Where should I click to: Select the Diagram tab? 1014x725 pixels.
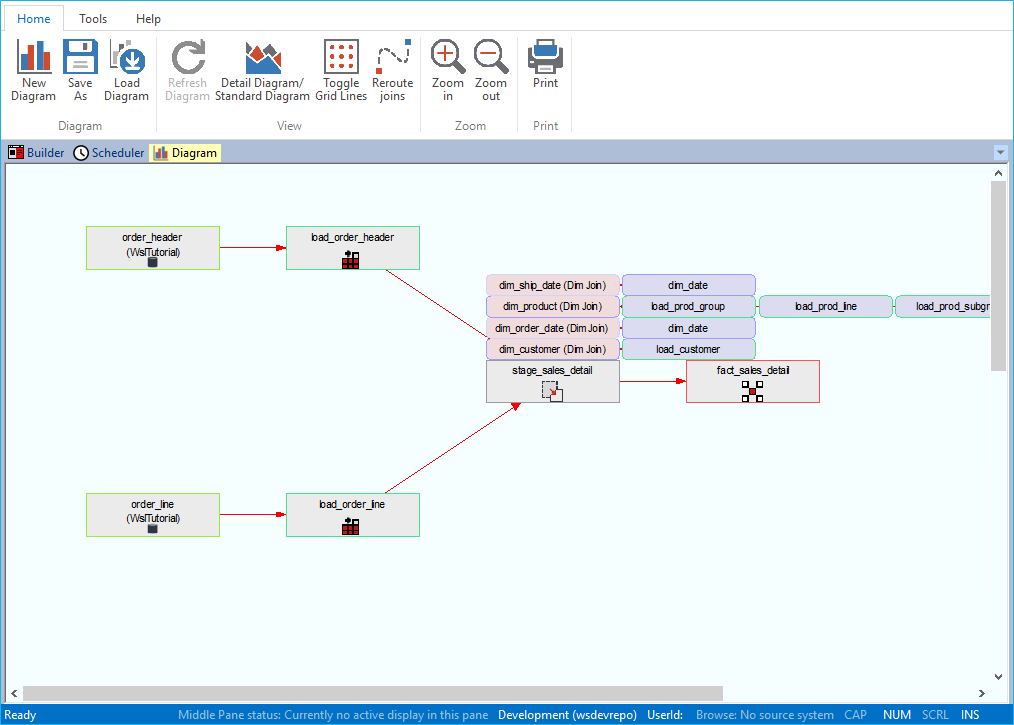coord(185,153)
